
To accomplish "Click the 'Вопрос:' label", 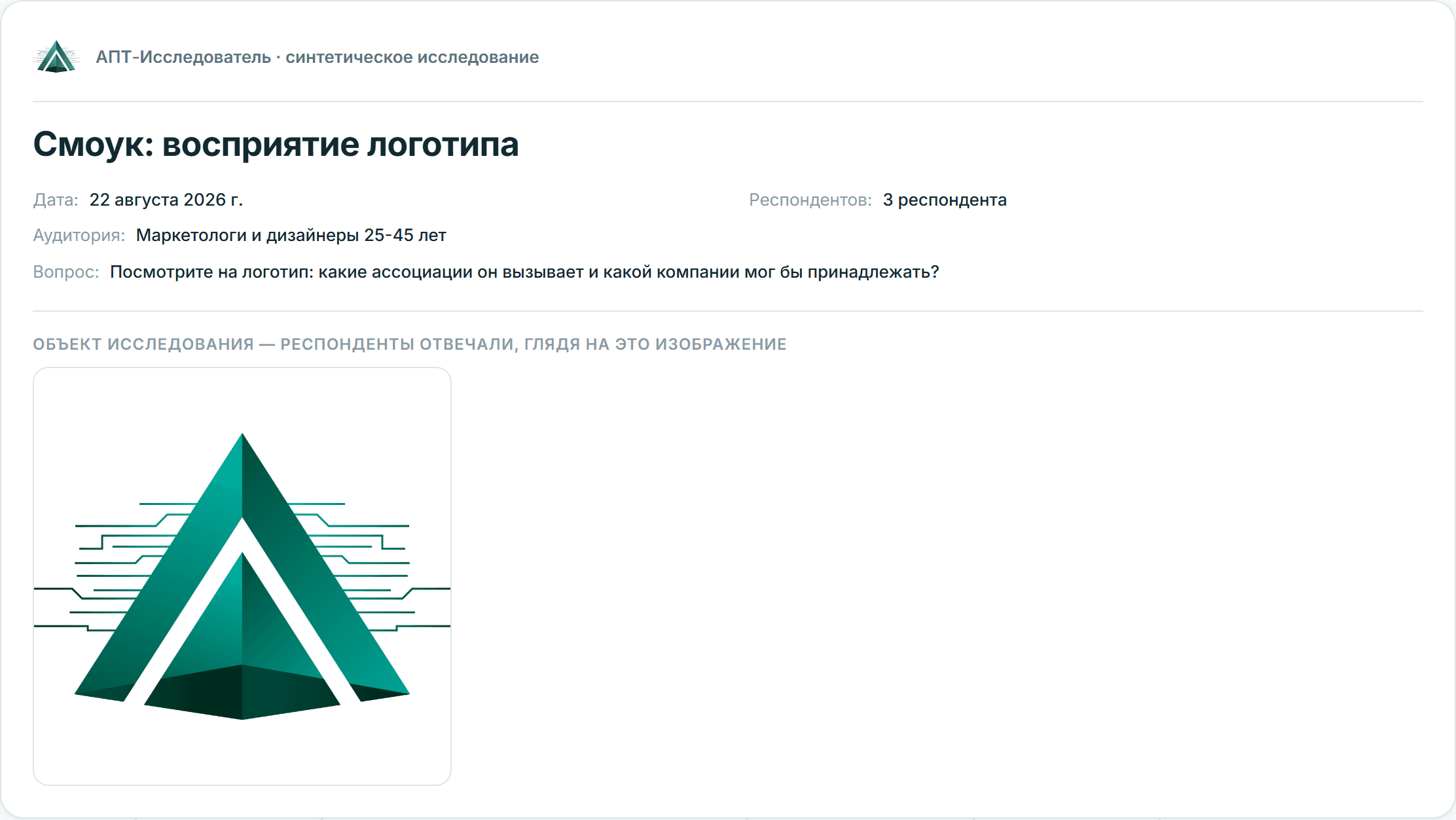I will [66, 272].
